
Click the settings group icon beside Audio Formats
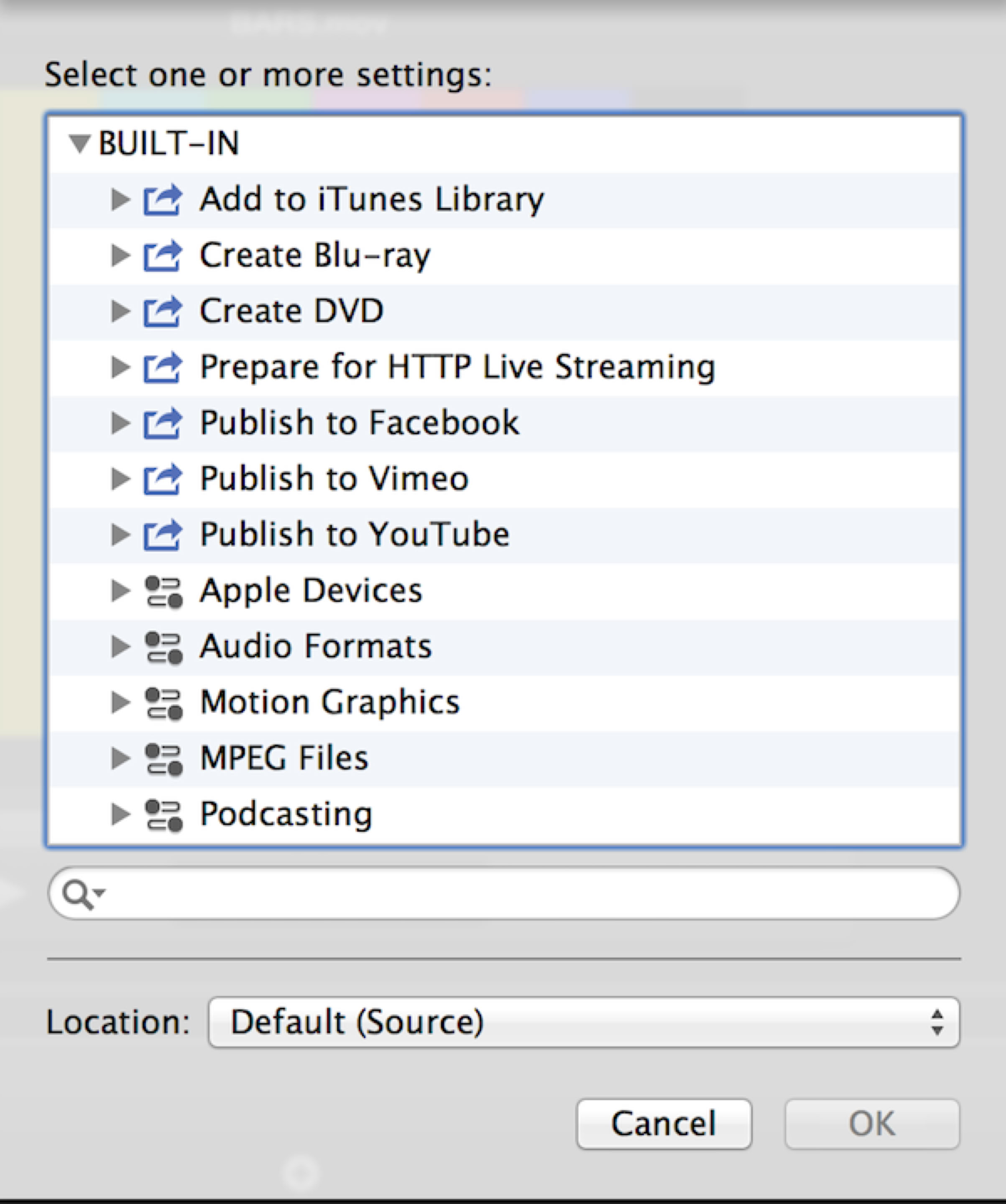click(x=163, y=647)
